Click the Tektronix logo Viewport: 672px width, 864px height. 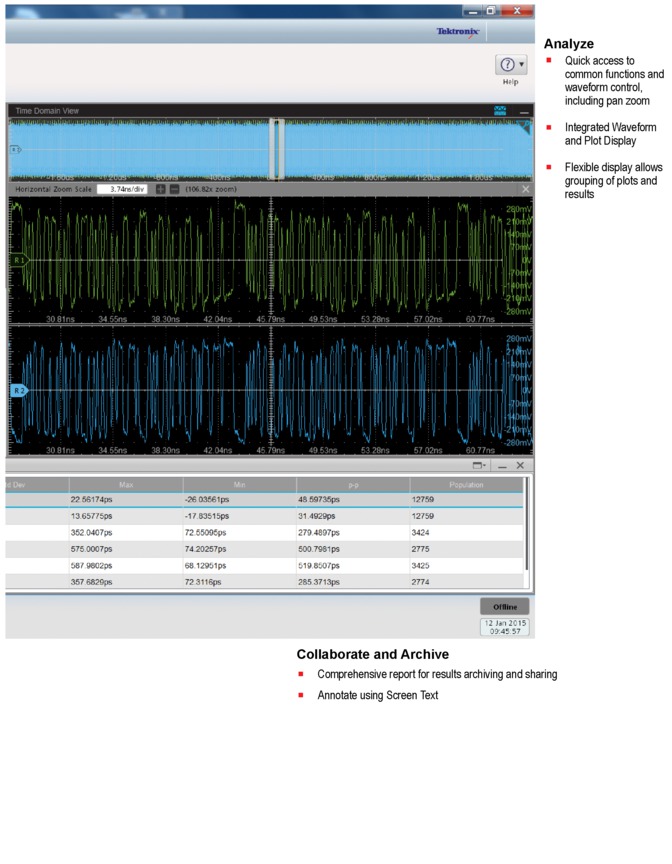click(x=458, y=32)
